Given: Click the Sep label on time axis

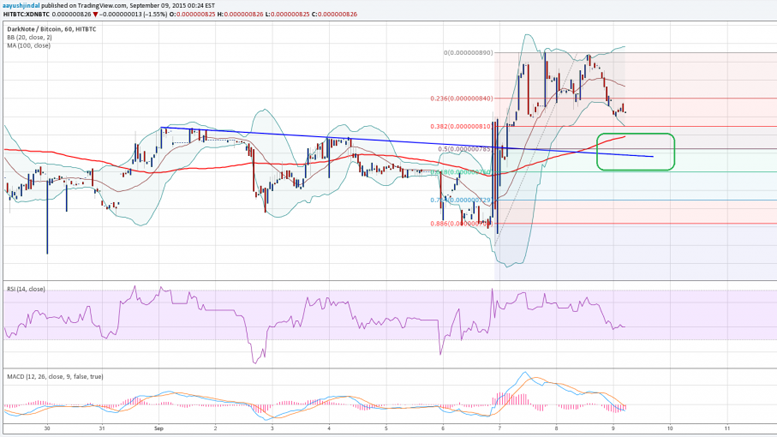Looking at the screenshot, I should pos(159,428).
